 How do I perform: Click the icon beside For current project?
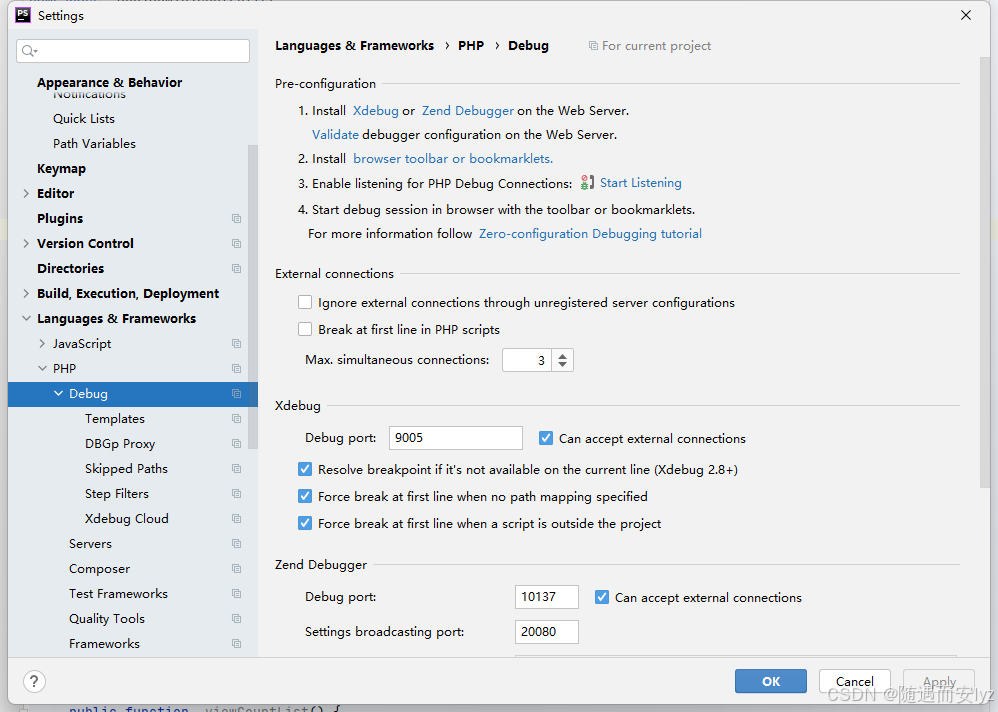click(593, 46)
